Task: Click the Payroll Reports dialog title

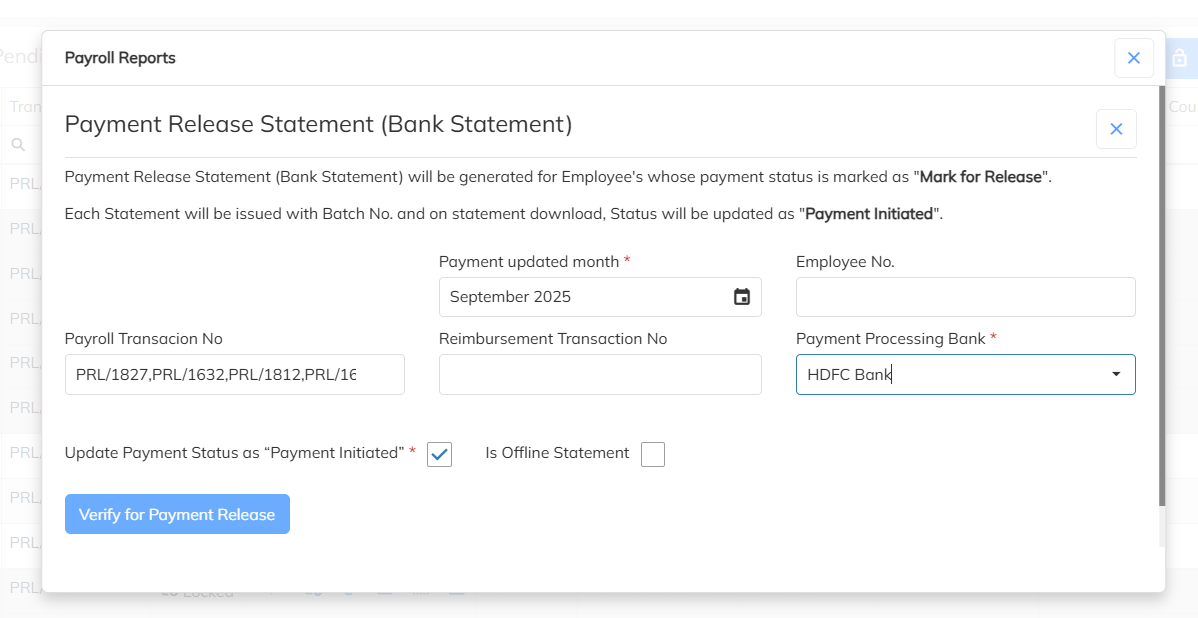Action: point(120,58)
